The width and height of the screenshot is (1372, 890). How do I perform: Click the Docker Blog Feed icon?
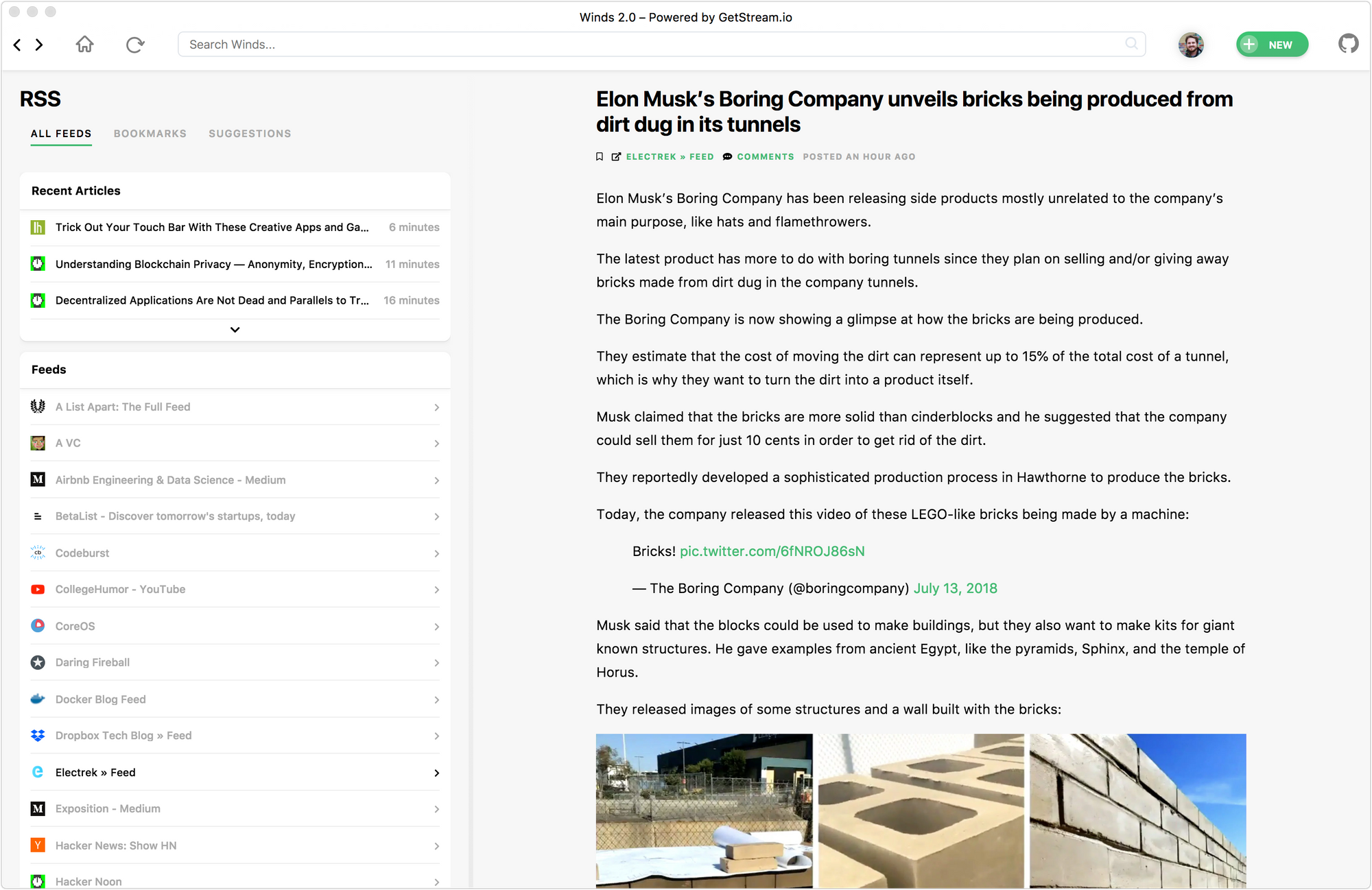tap(37, 698)
